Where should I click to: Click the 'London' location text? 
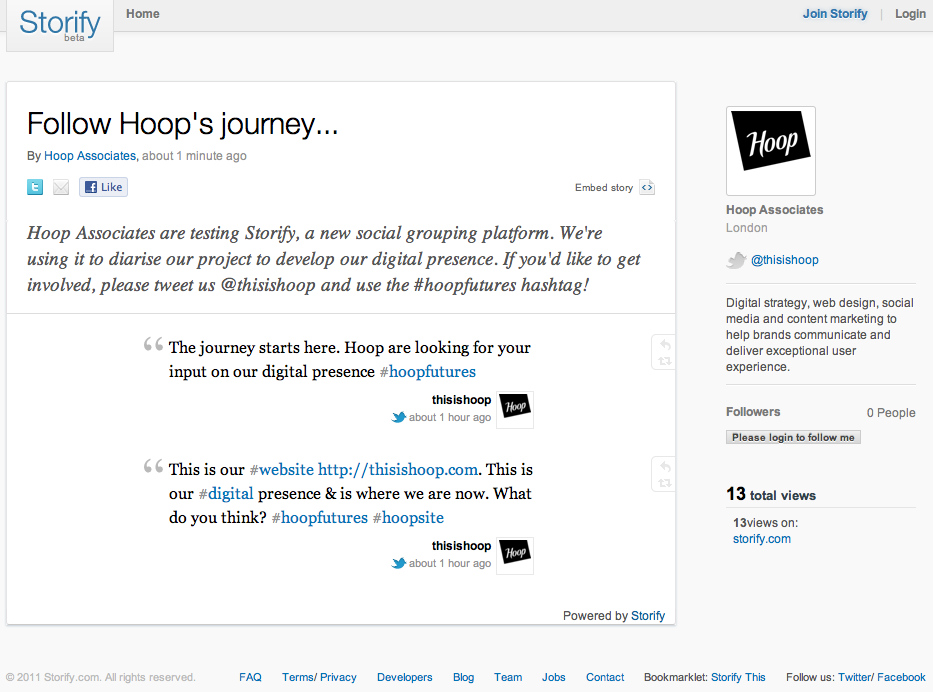pos(747,228)
